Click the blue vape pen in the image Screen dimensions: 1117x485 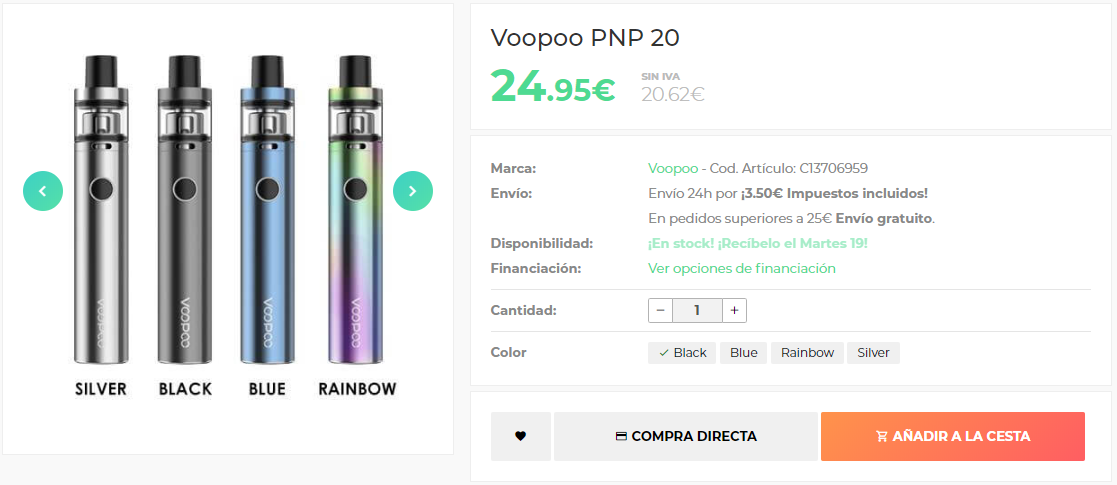coord(268,210)
